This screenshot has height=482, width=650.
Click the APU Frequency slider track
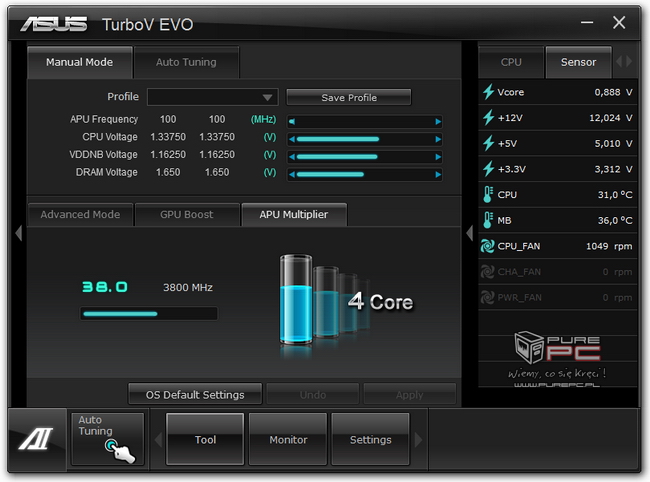[x=365, y=121]
